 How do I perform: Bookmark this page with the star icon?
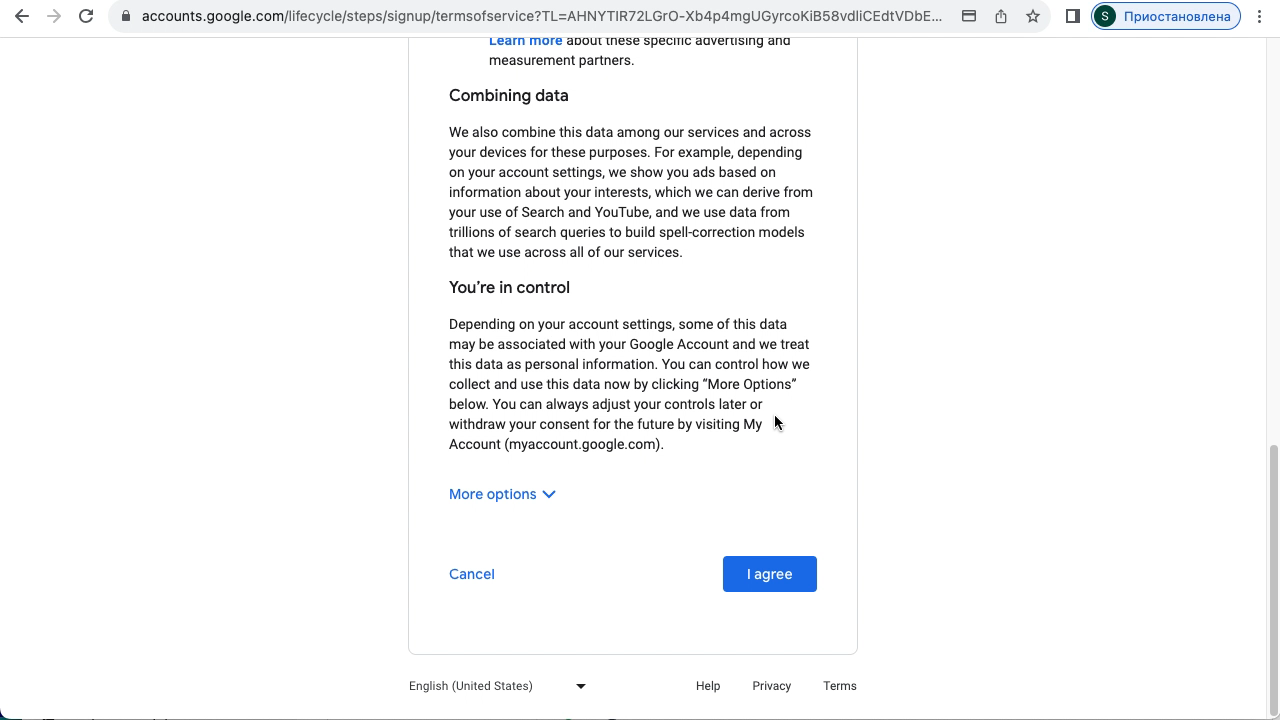coord(1033,16)
